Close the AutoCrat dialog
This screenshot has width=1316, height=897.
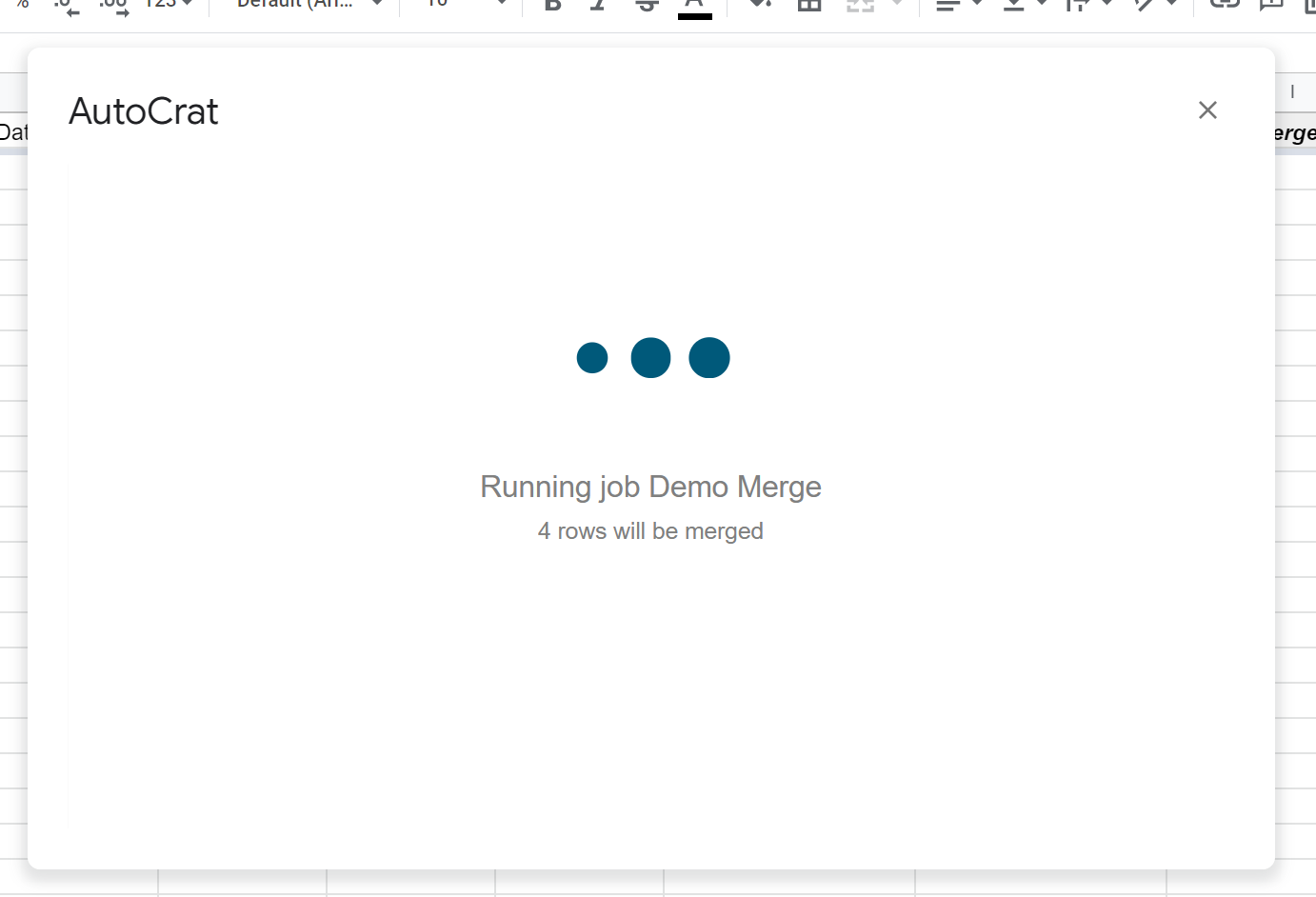(1207, 110)
